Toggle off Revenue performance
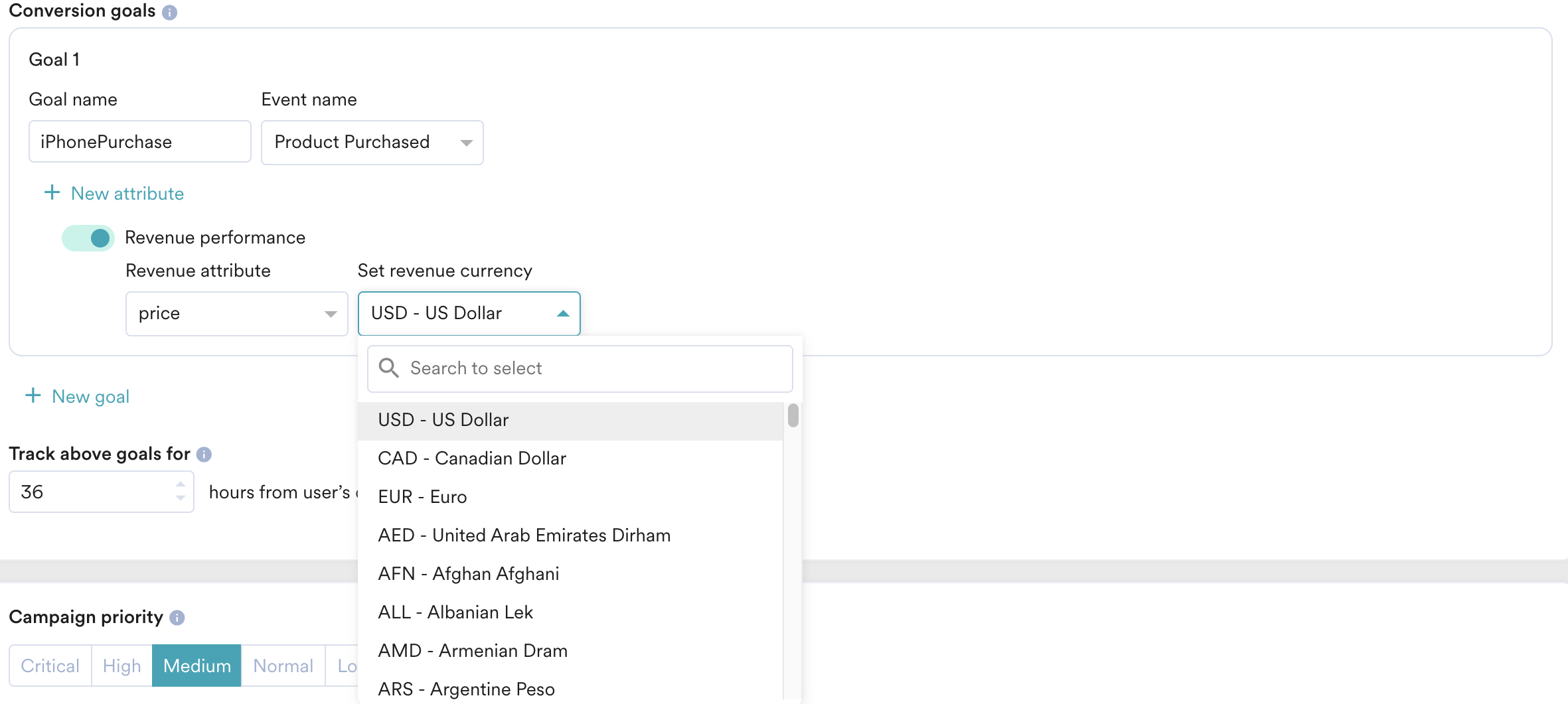 tap(88, 238)
